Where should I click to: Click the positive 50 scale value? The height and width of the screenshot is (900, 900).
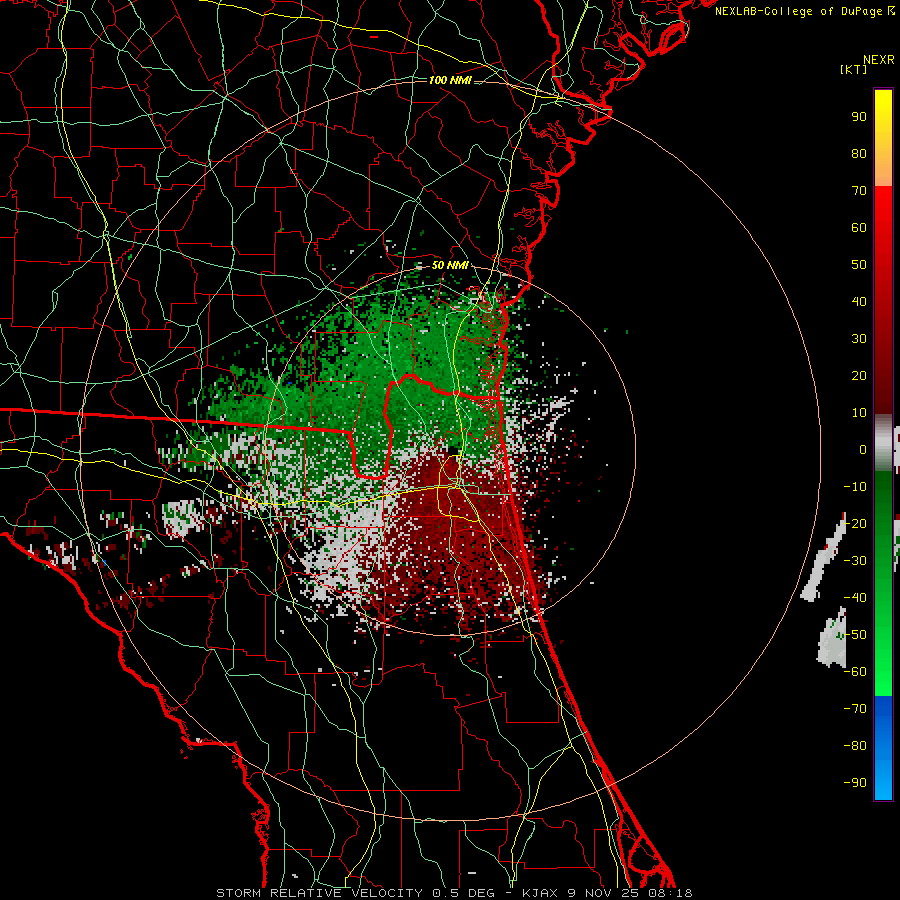point(859,265)
